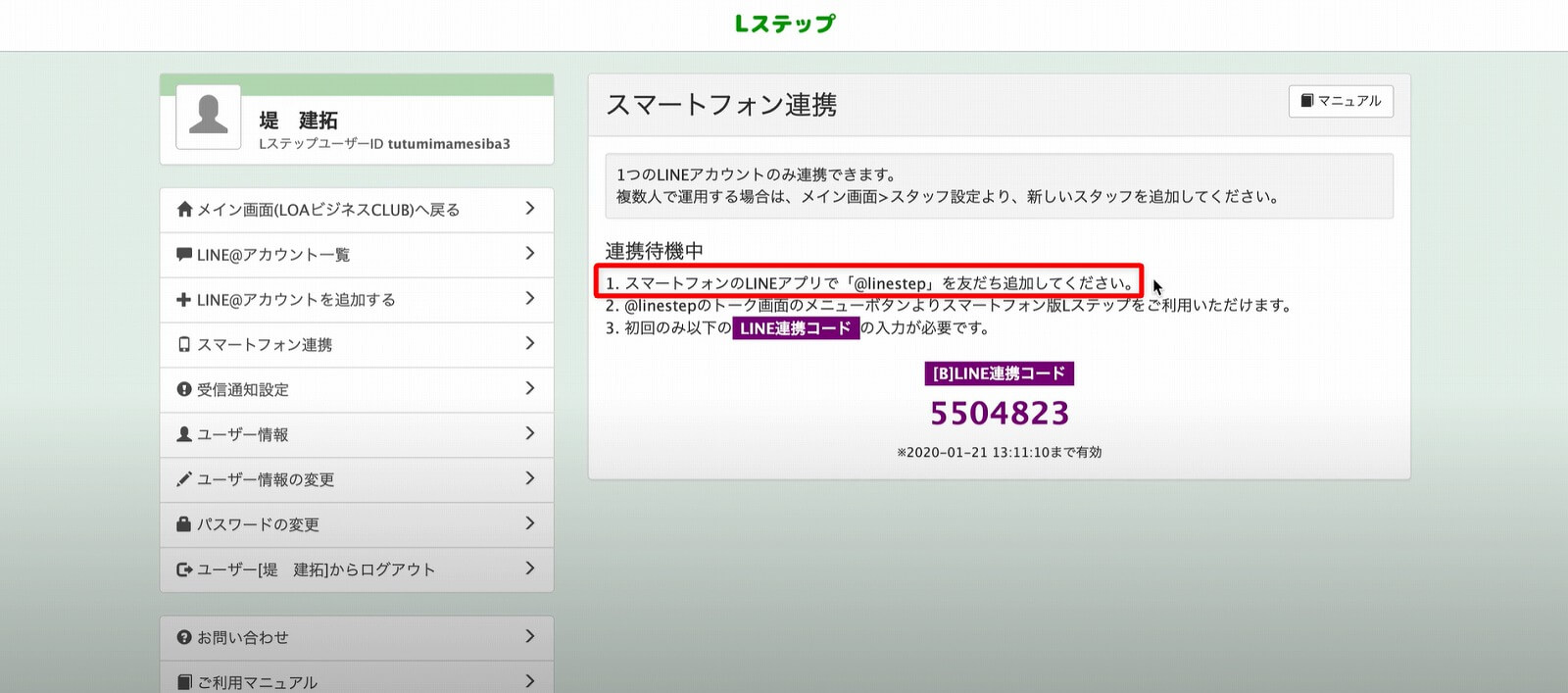Click step 1 @linestep friend-add instruction
This screenshot has height=693, width=1568.
tap(869, 283)
